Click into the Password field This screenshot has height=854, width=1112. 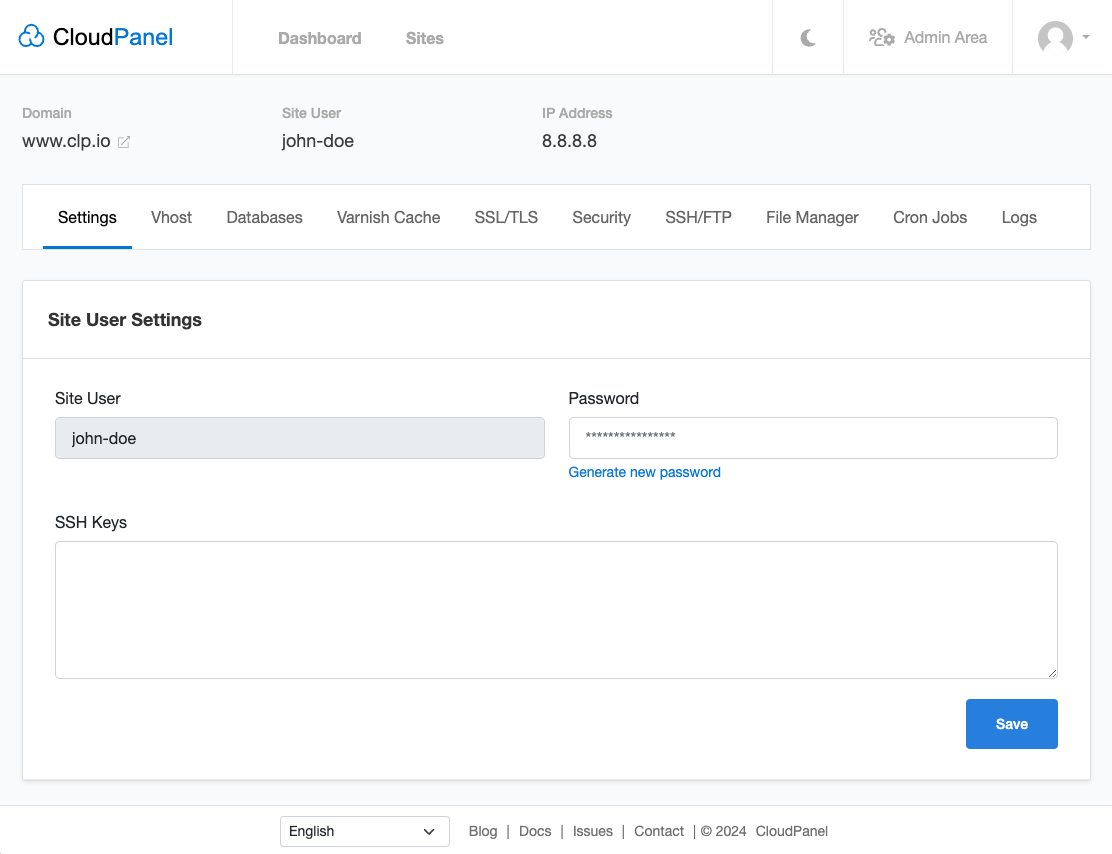812,438
